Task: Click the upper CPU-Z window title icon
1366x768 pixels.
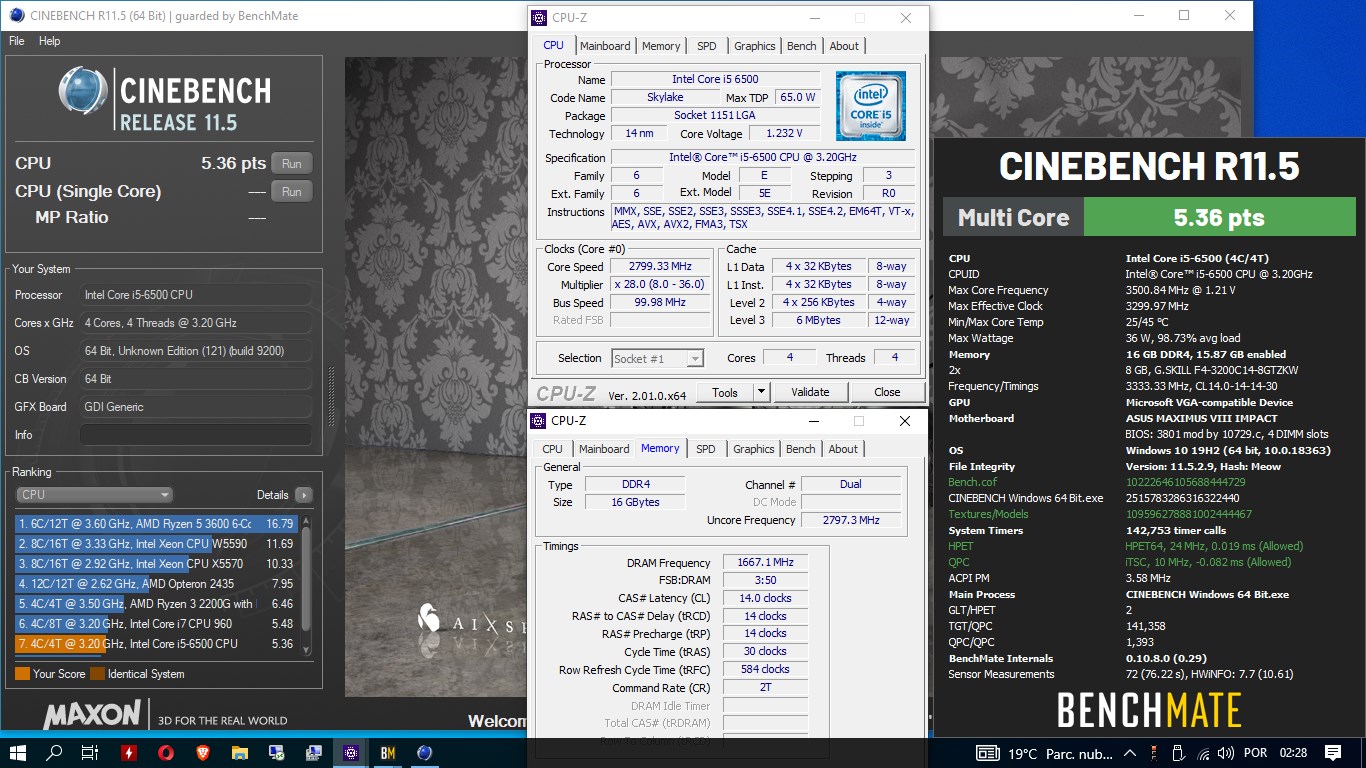Action: [539, 18]
